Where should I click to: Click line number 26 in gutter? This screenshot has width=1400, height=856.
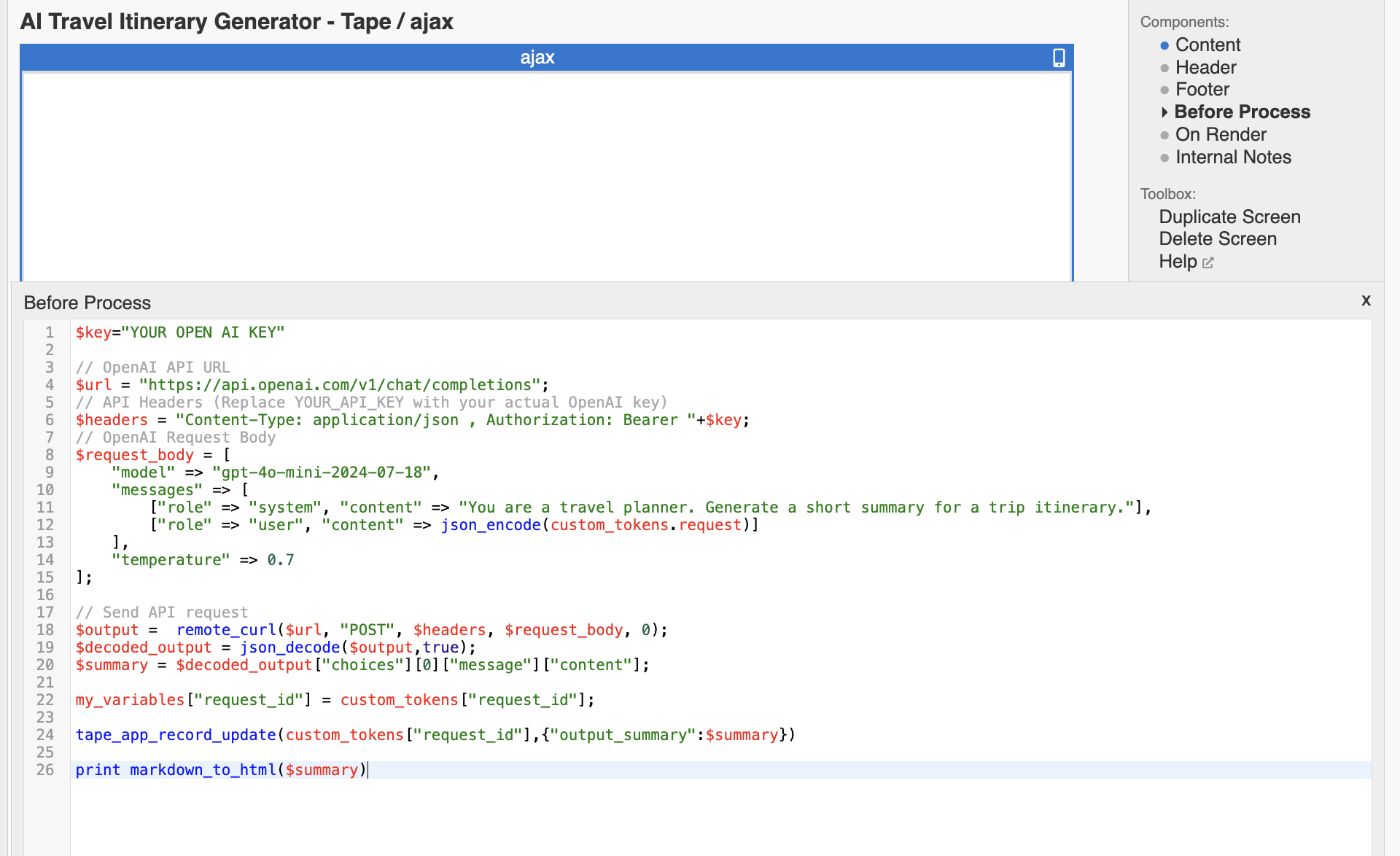pyautogui.click(x=45, y=770)
